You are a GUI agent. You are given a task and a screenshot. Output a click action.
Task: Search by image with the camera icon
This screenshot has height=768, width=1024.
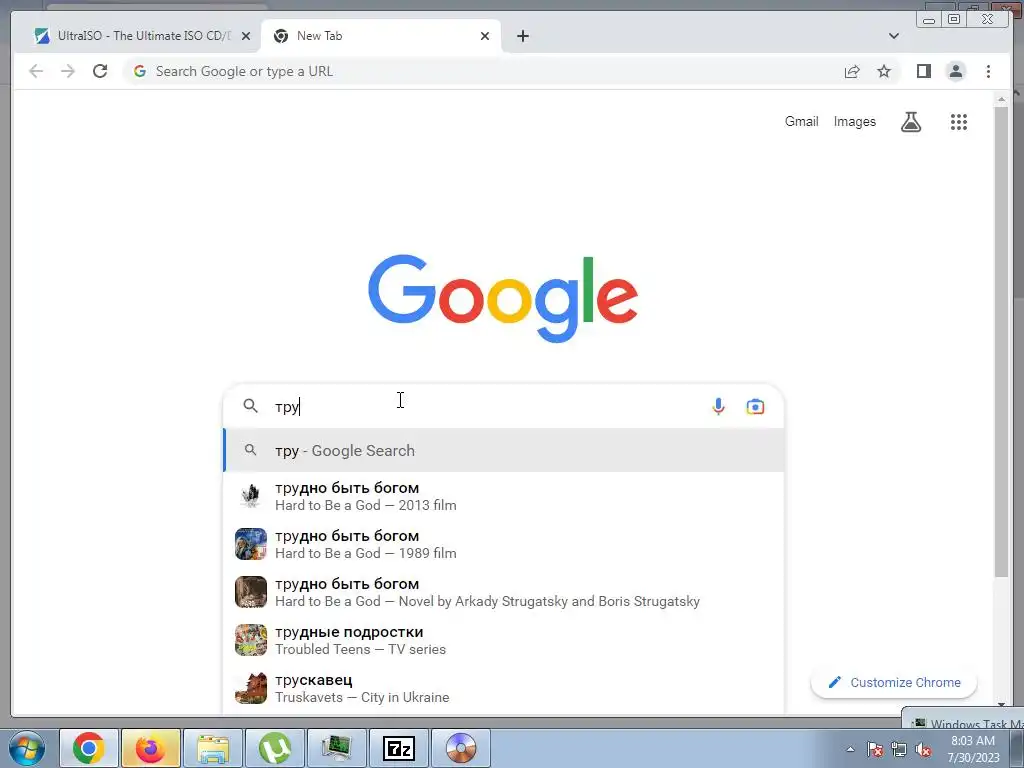point(755,406)
